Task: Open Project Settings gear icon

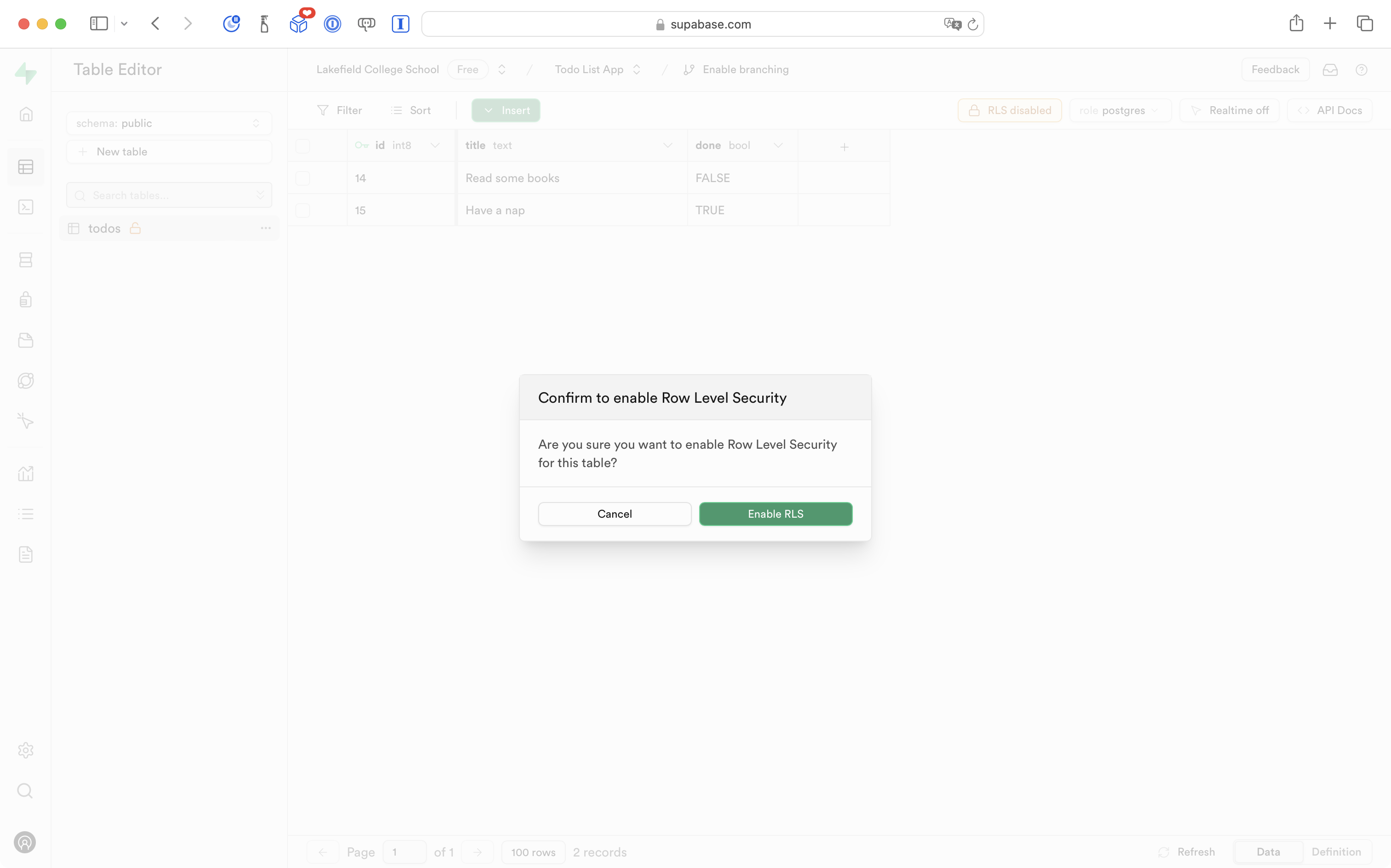Action: (x=26, y=750)
